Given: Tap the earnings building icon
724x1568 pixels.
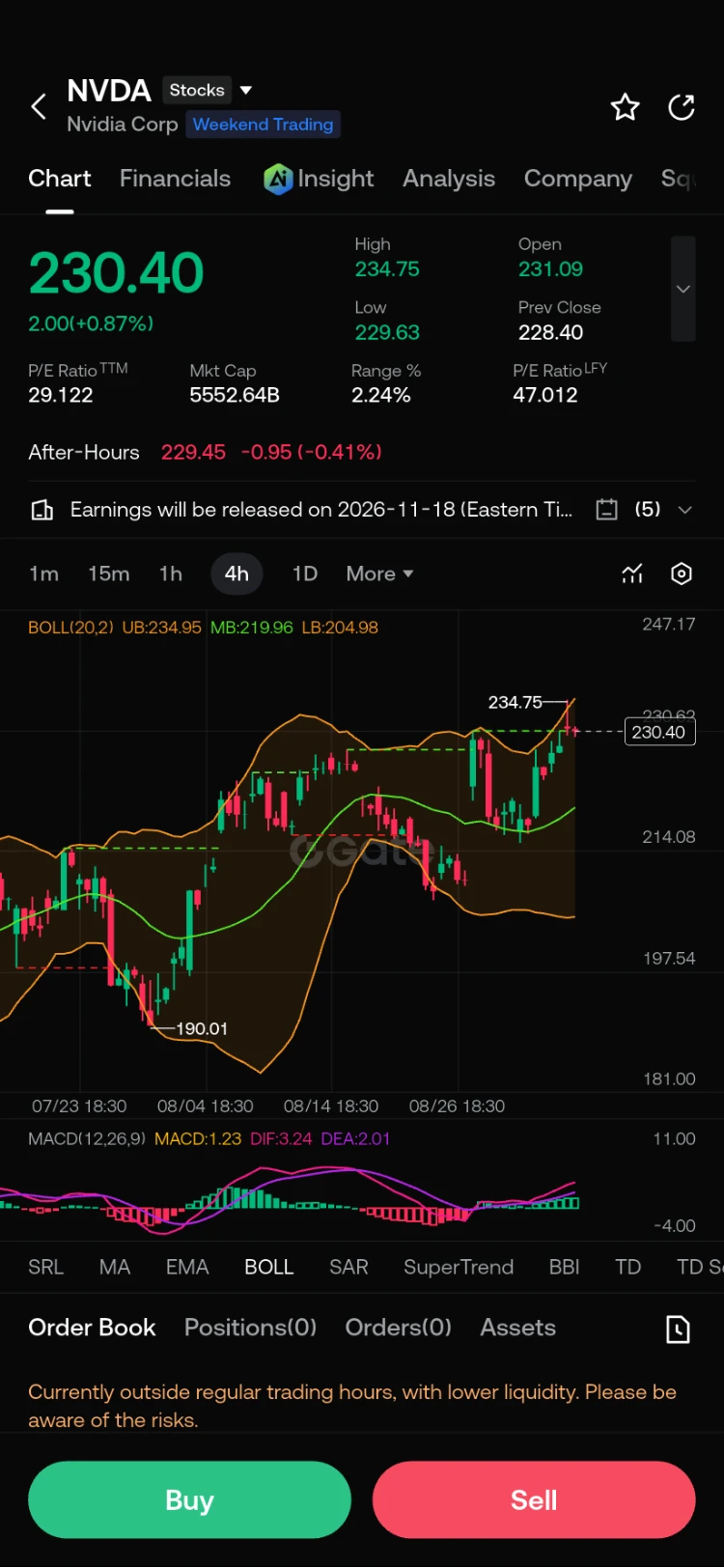Looking at the screenshot, I should pyautogui.click(x=42, y=510).
